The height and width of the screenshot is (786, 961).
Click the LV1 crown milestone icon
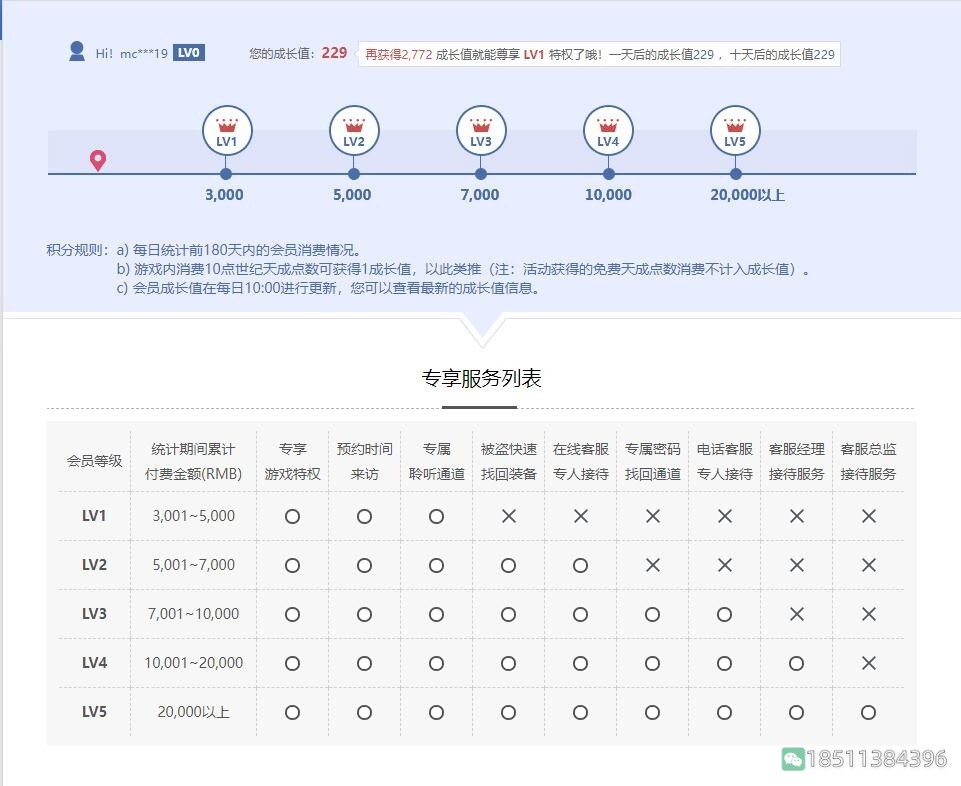[x=226, y=128]
